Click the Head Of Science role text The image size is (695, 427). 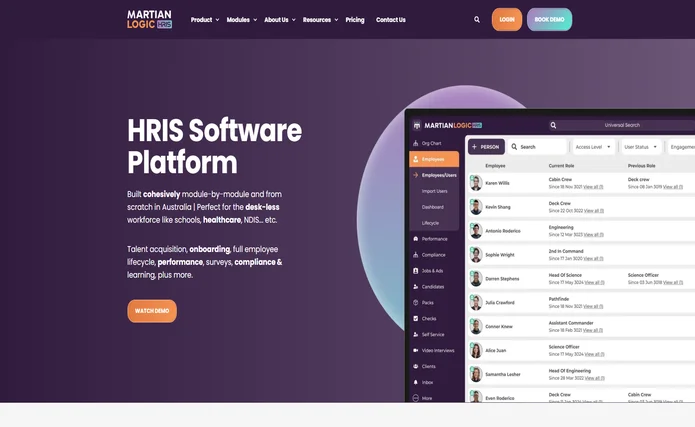click(x=565, y=275)
